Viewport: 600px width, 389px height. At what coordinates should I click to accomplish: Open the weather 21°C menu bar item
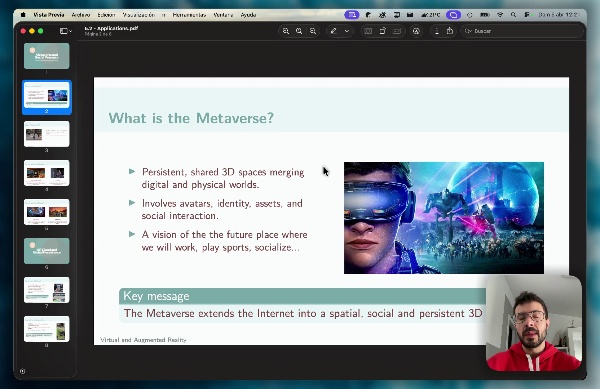point(431,15)
